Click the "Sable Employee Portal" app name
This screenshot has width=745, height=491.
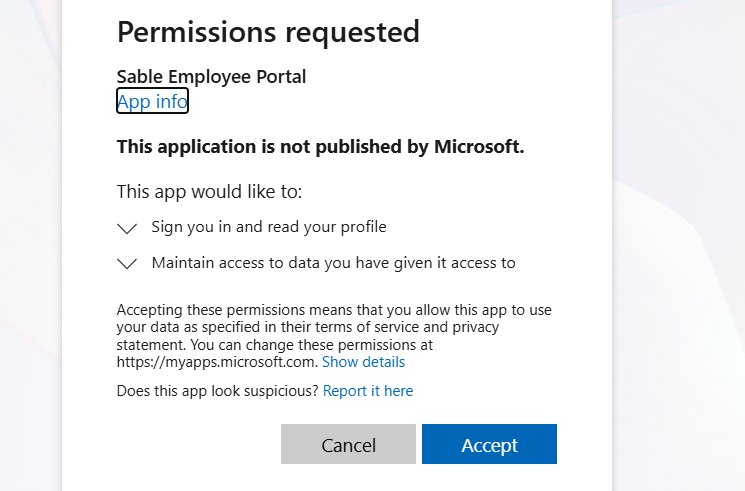[x=211, y=77]
